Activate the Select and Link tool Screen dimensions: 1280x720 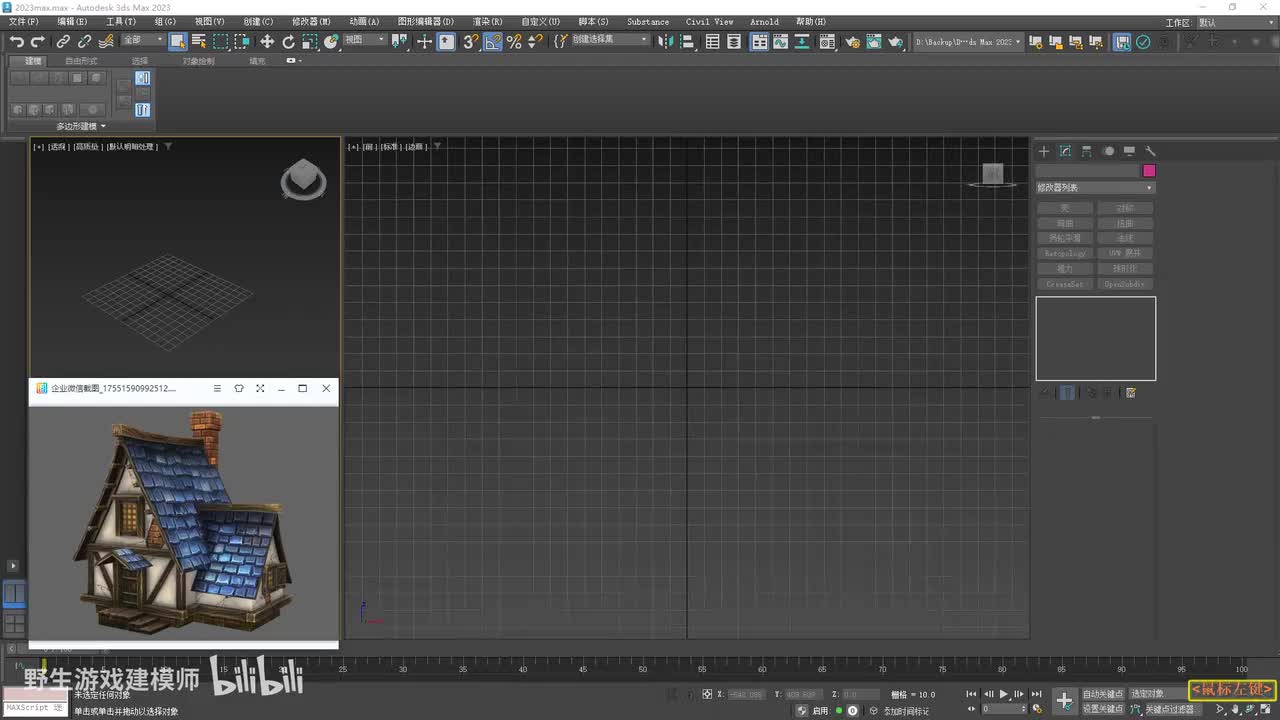tap(63, 42)
